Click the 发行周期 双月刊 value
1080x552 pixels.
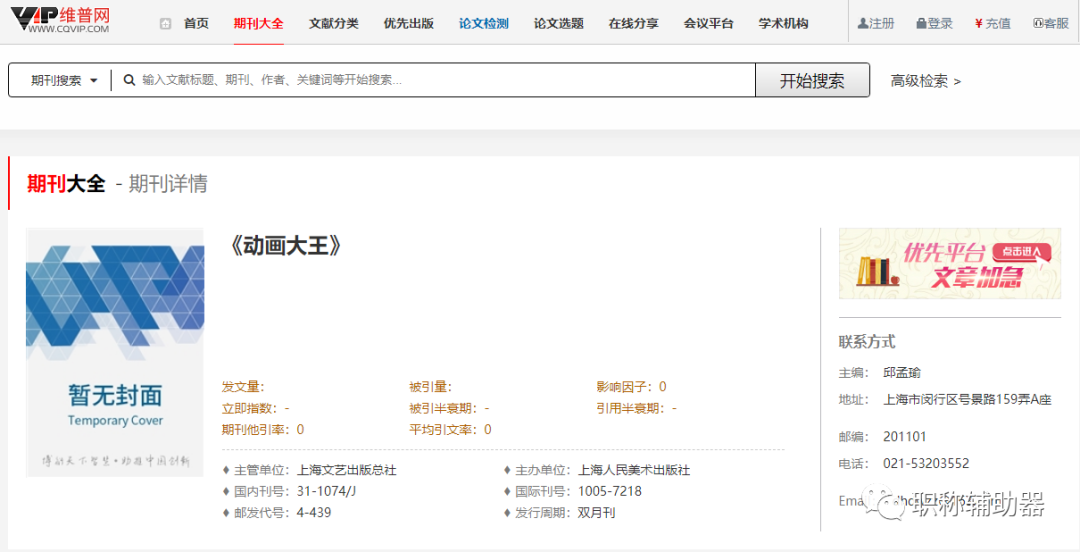[596, 513]
